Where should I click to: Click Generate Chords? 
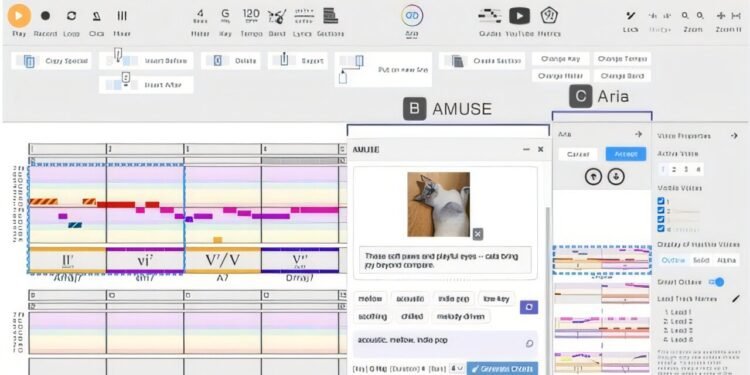click(x=502, y=368)
